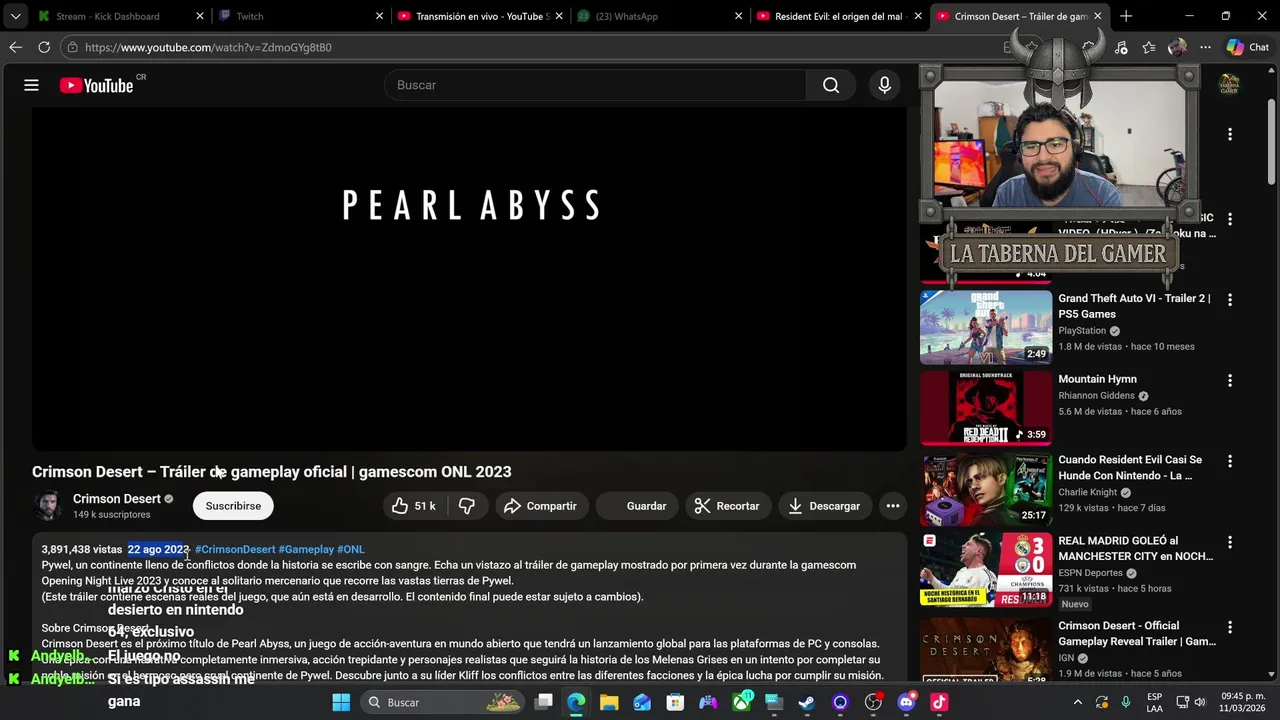
Task: Expand the tab search dropdown arrow
Action: point(15,16)
